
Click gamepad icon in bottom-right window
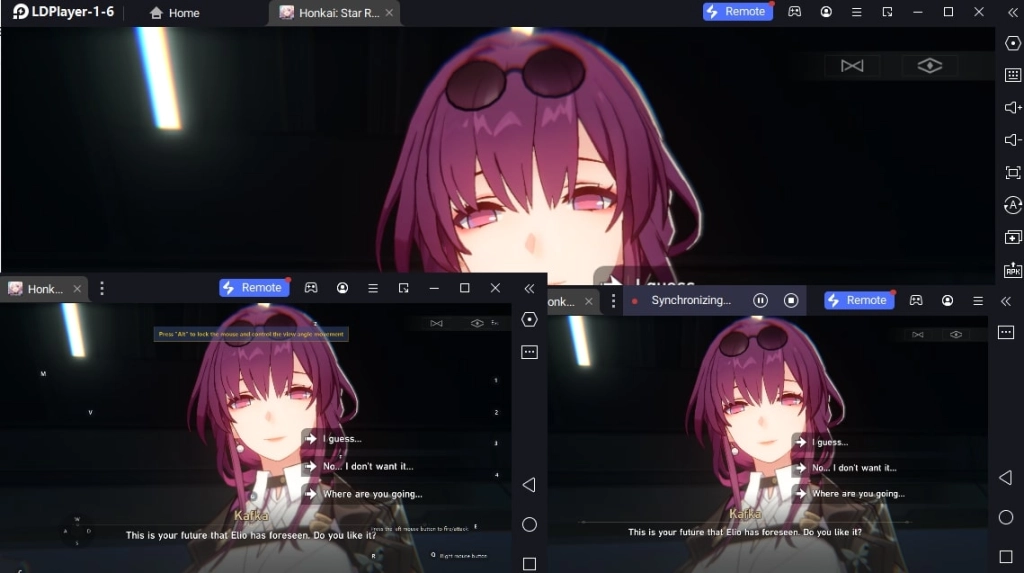tap(916, 300)
